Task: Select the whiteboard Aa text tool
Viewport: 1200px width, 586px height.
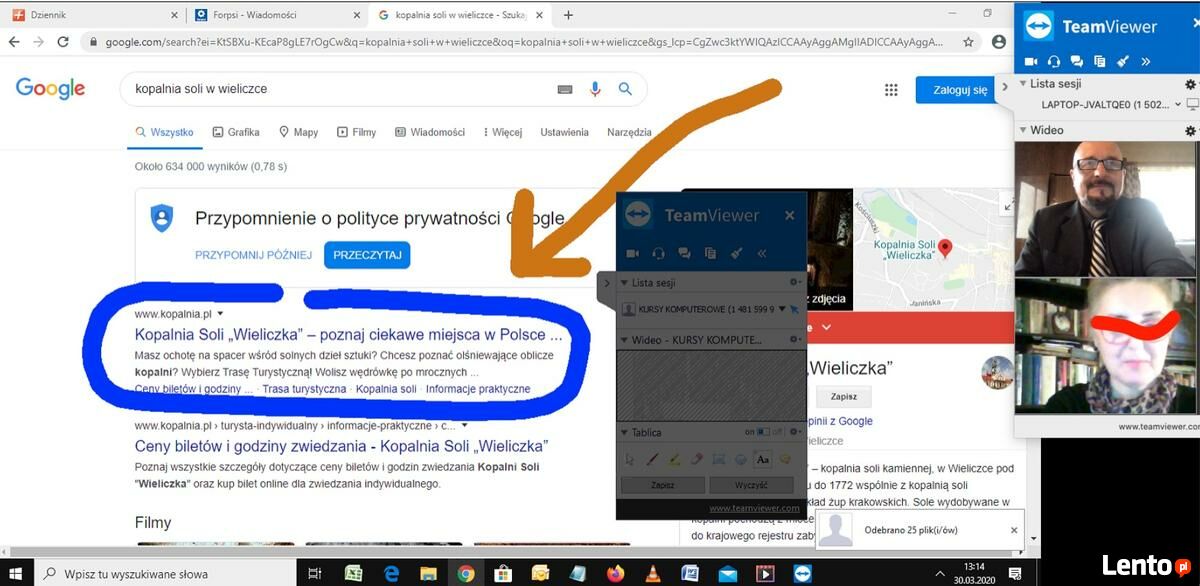Action: 763,460
